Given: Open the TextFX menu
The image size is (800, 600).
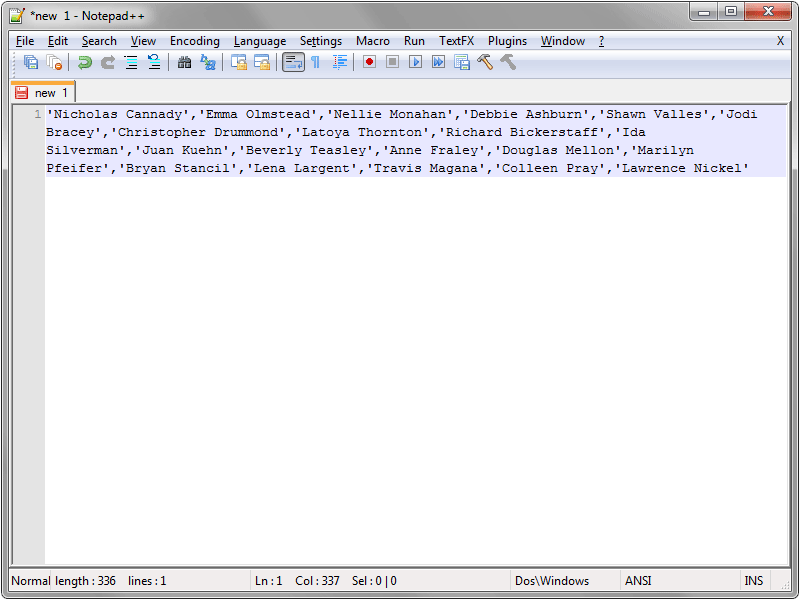Looking at the screenshot, I should (456, 41).
